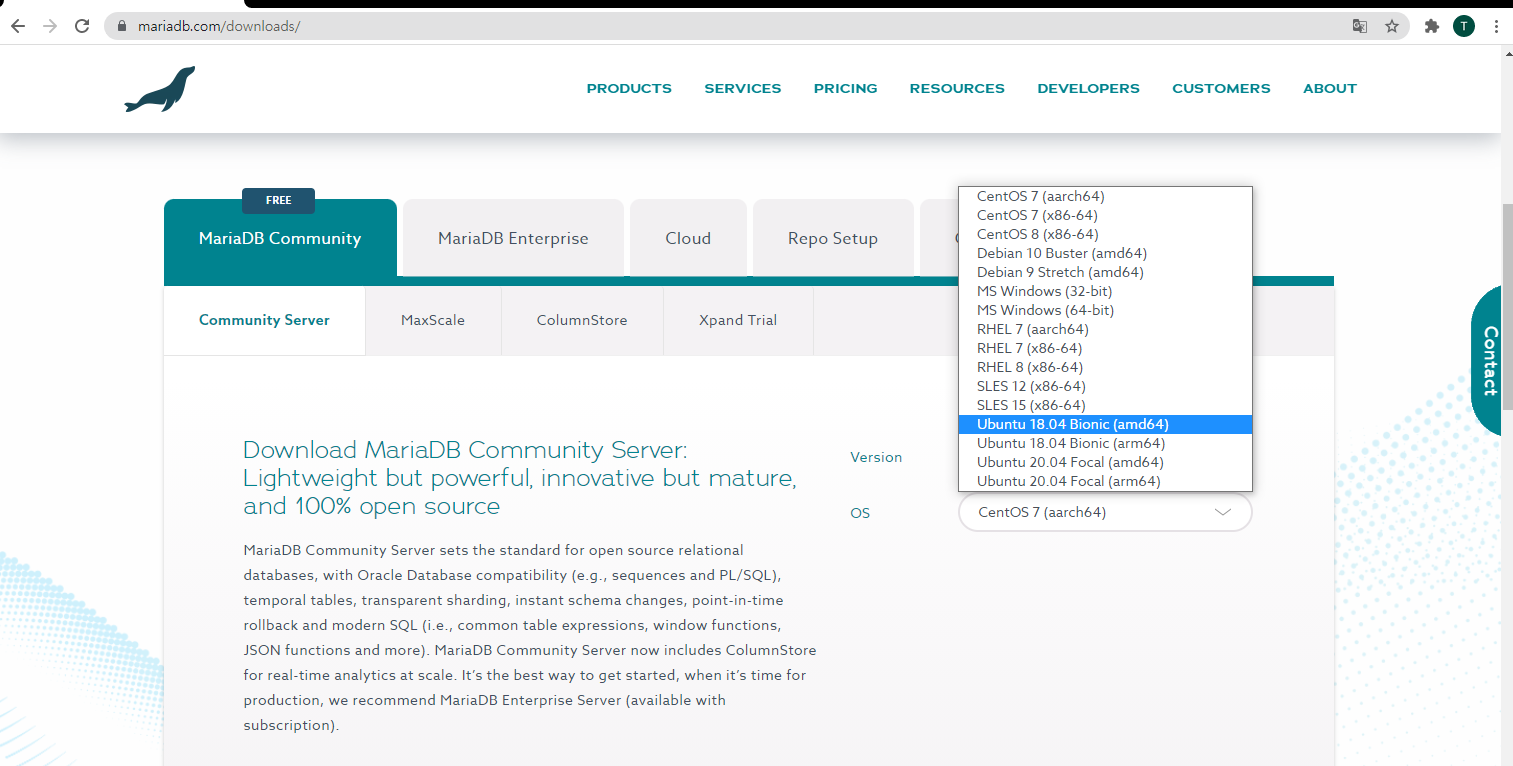Open the Contact side tab
Image resolution: width=1513 pixels, height=766 pixels.
1488,361
